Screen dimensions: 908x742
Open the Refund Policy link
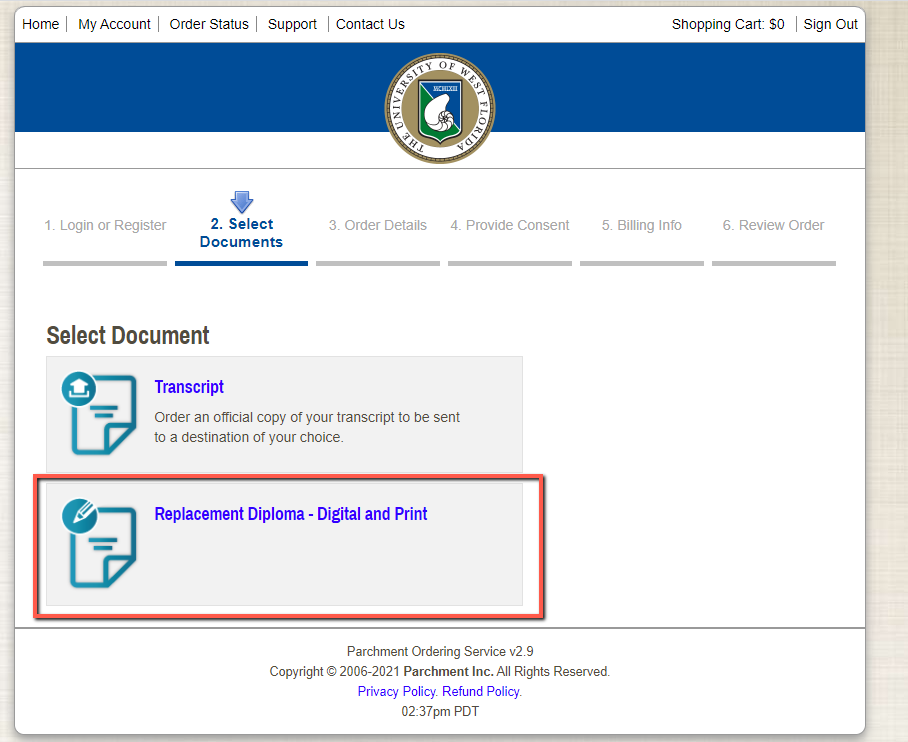pyautogui.click(x=481, y=691)
